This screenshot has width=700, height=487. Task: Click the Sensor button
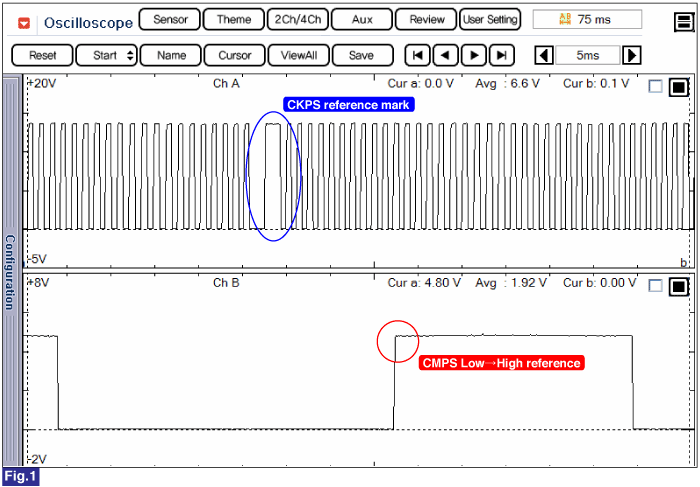point(170,20)
